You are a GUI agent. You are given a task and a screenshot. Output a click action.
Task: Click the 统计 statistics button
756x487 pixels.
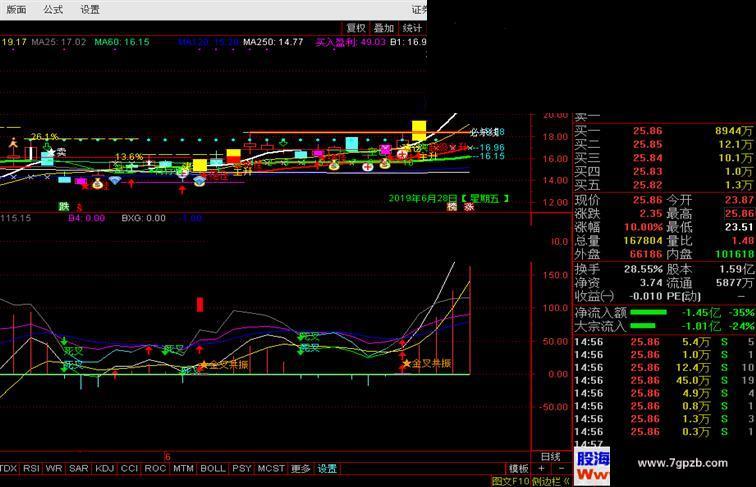412,28
